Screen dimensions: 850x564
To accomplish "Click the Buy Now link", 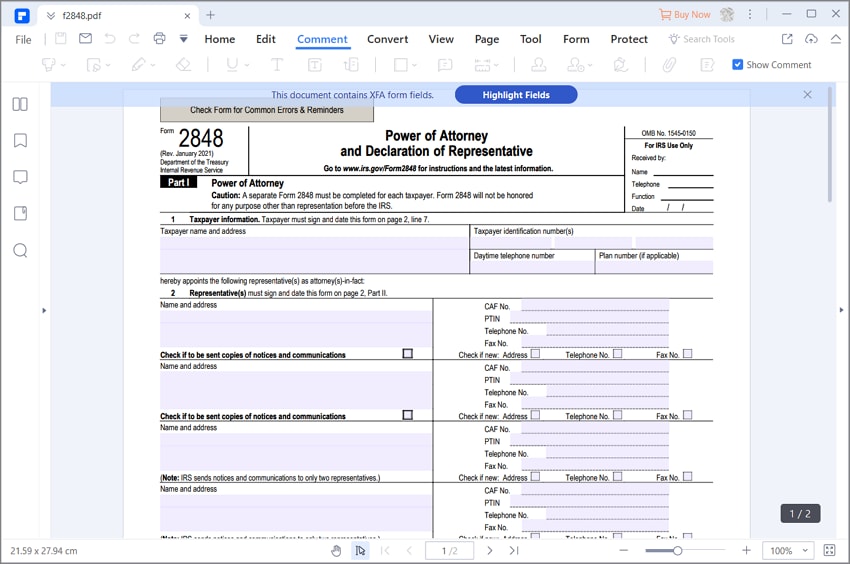I will pos(685,15).
